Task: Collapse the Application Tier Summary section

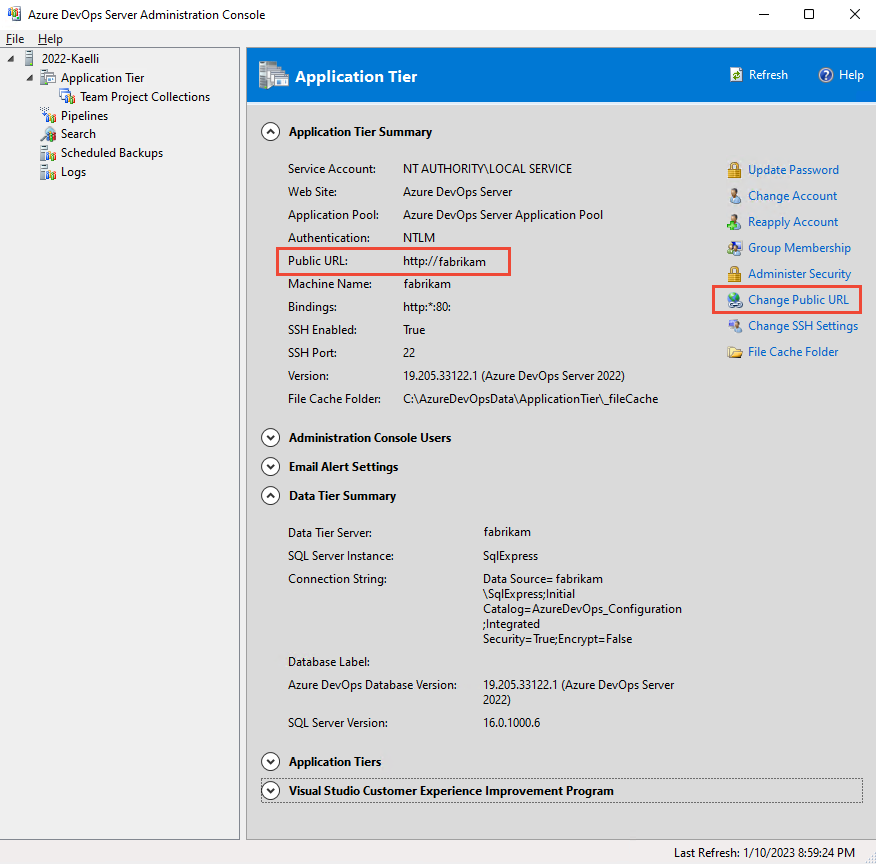Action: 270,131
